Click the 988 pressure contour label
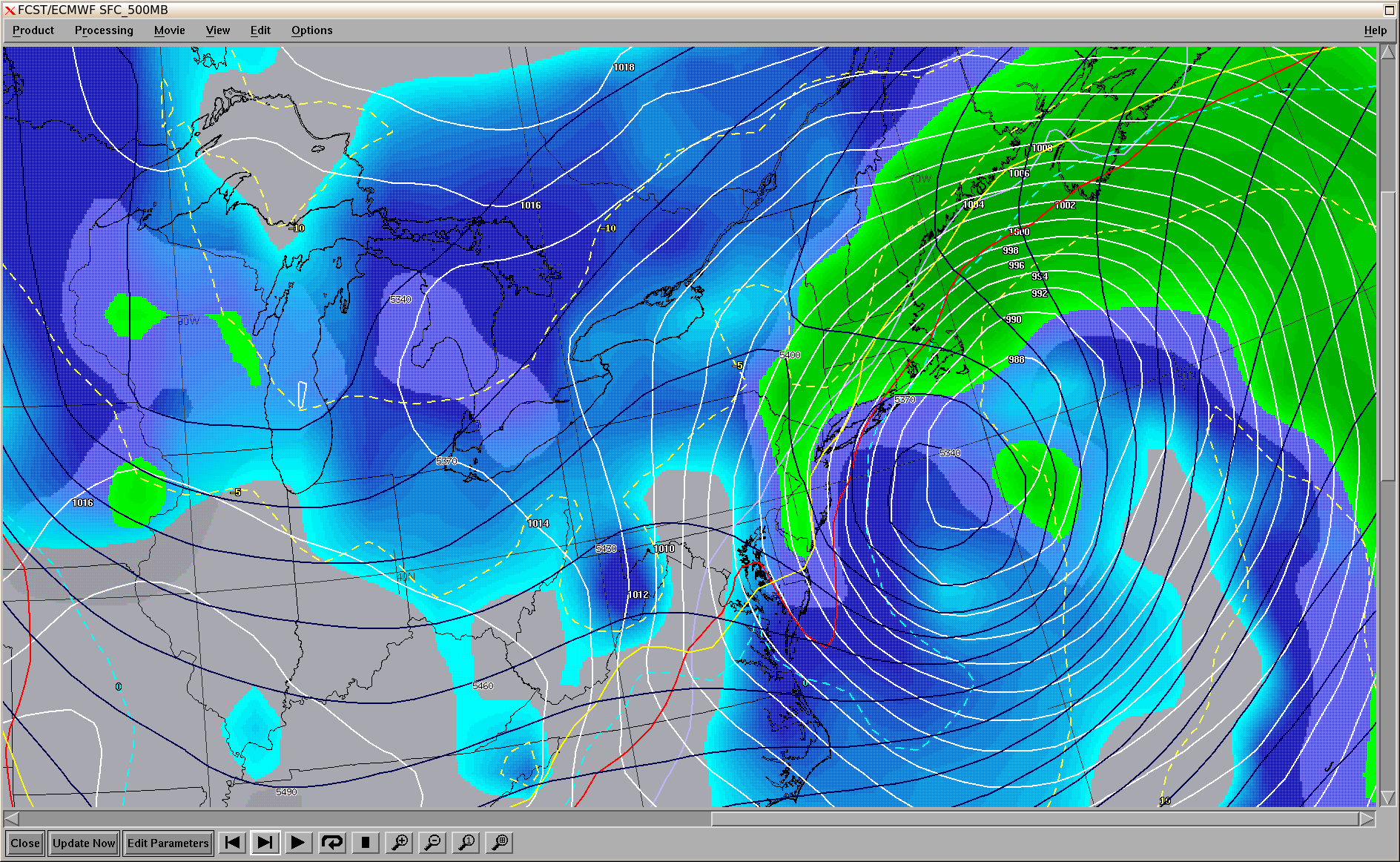This screenshot has width=1400, height=862. point(1016,360)
